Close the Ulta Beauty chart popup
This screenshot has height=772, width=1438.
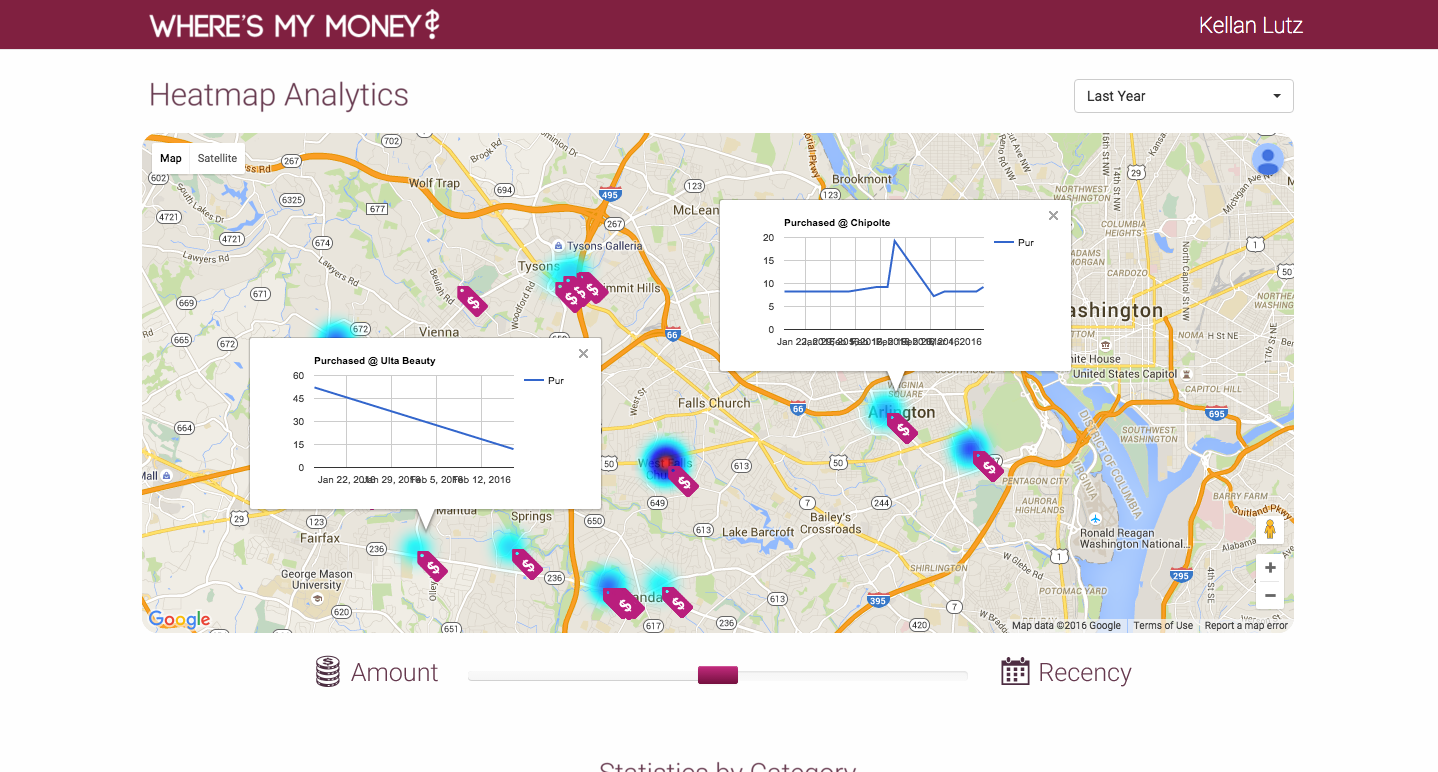pyautogui.click(x=583, y=353)
